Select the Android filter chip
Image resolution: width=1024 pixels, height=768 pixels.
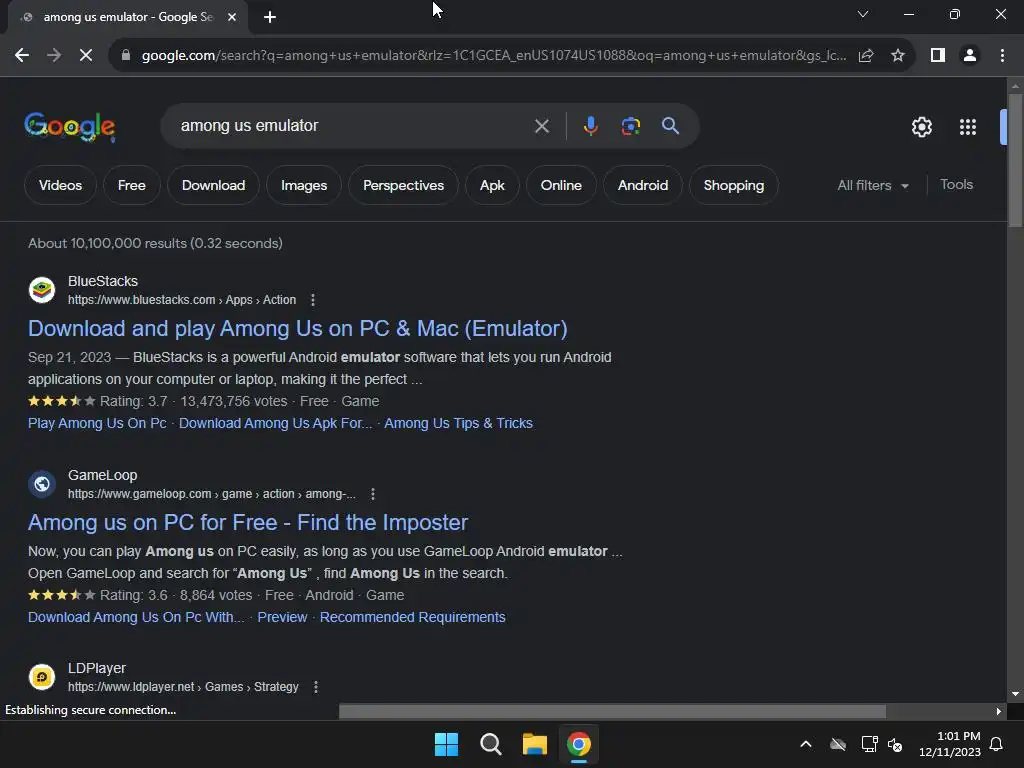point(643,185)
